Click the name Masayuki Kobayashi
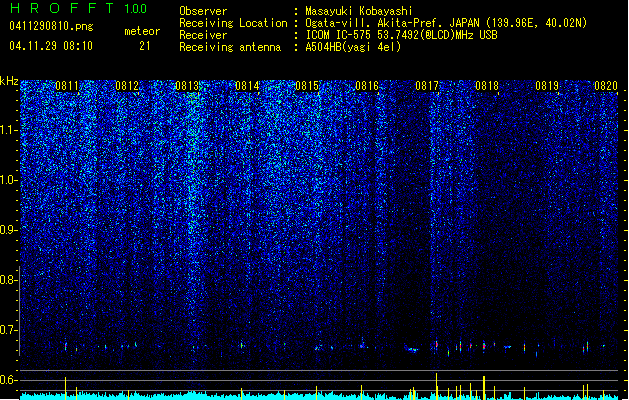Viewport: 629px width, 400px height. pyautogui.click(x=359, y=11)
